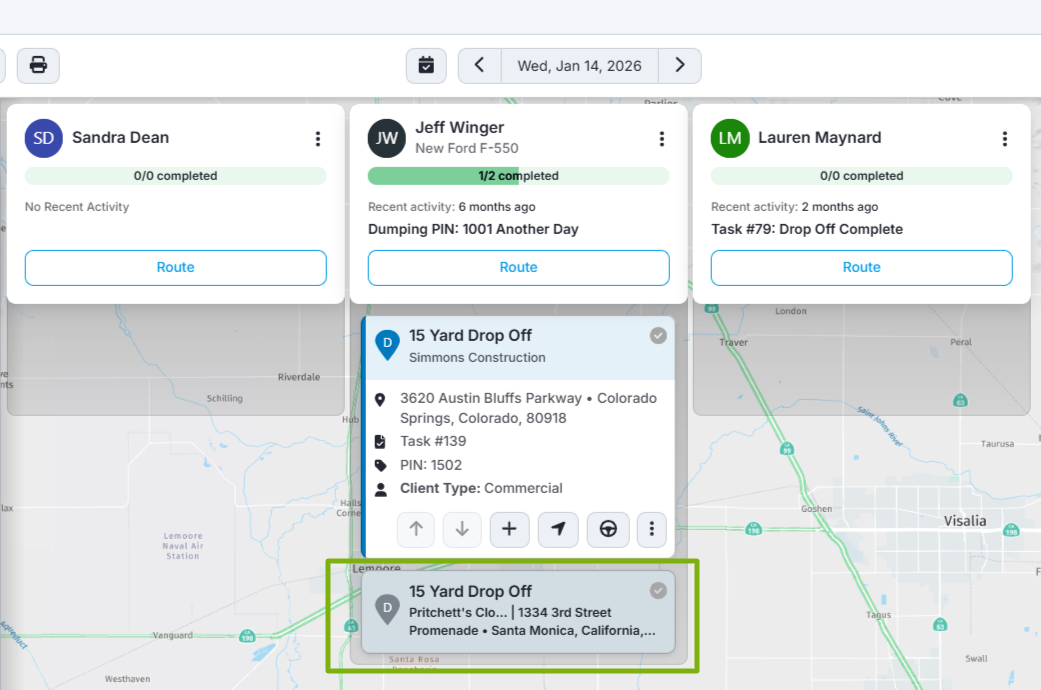Click the task document icon beside Task #139
Viewport: 1041px width, 690px height.
[380, 442]
